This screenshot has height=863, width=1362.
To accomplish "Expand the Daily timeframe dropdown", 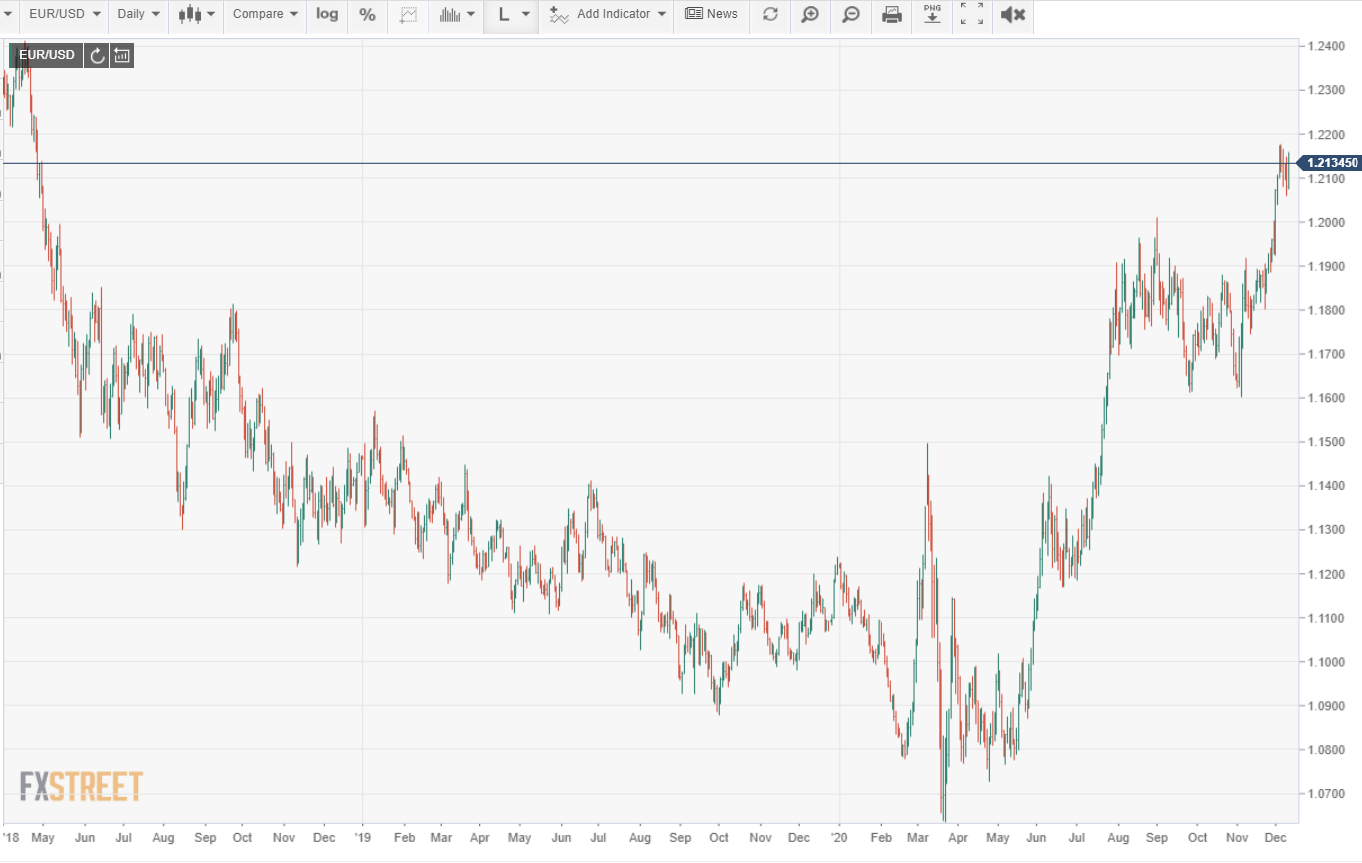I will coord(138,14).
